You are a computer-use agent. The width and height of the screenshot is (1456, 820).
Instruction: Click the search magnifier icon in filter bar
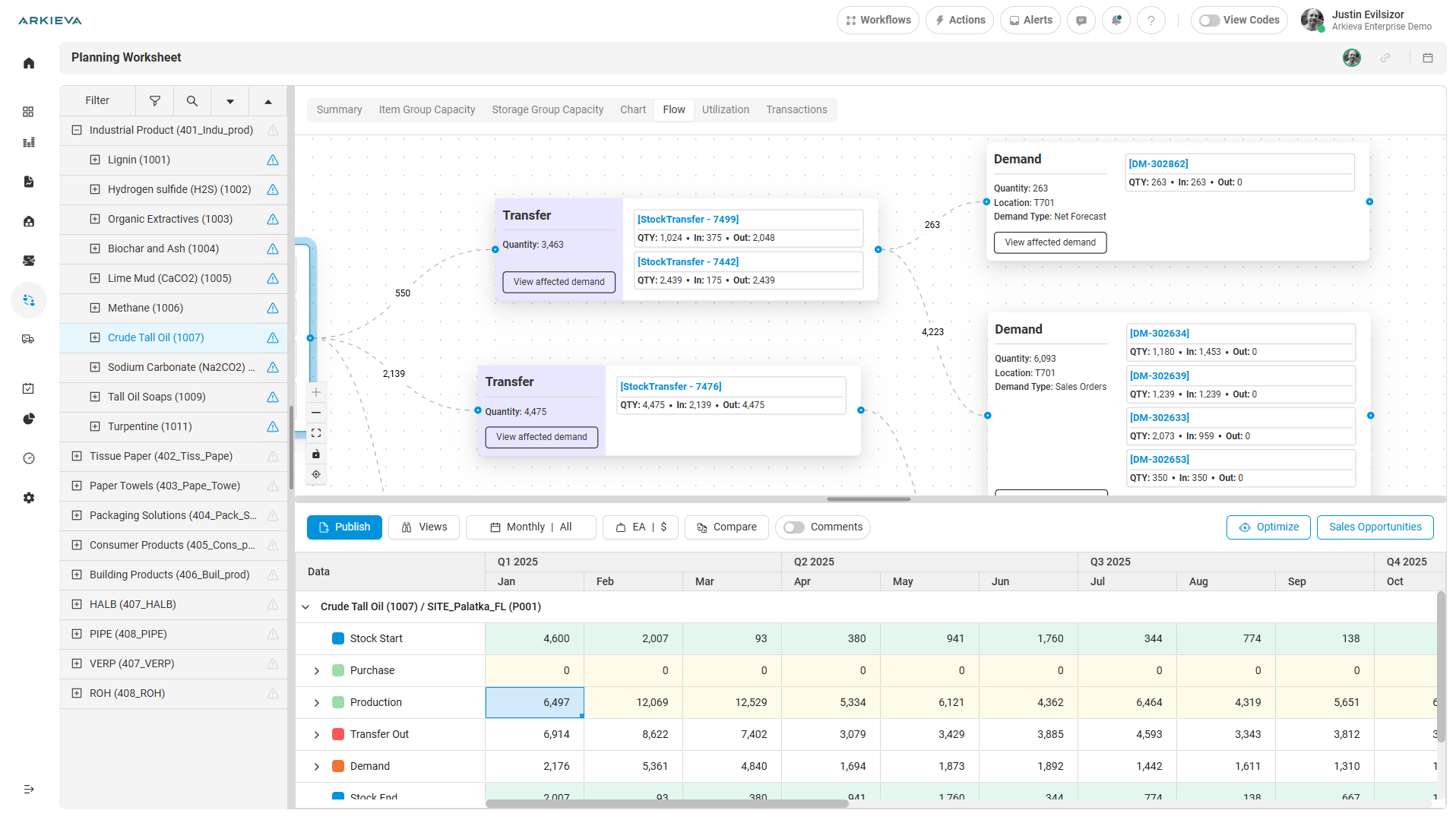click(x=192, y=101)
